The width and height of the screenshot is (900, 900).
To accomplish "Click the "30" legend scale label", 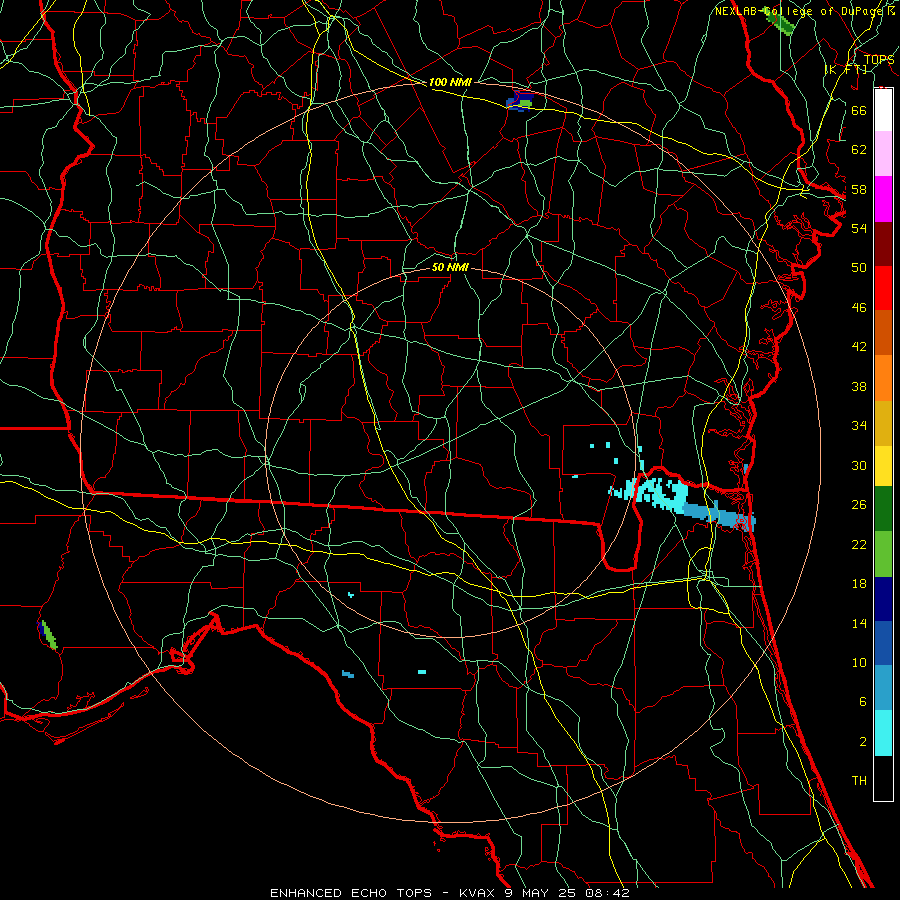I will point(859,465).
